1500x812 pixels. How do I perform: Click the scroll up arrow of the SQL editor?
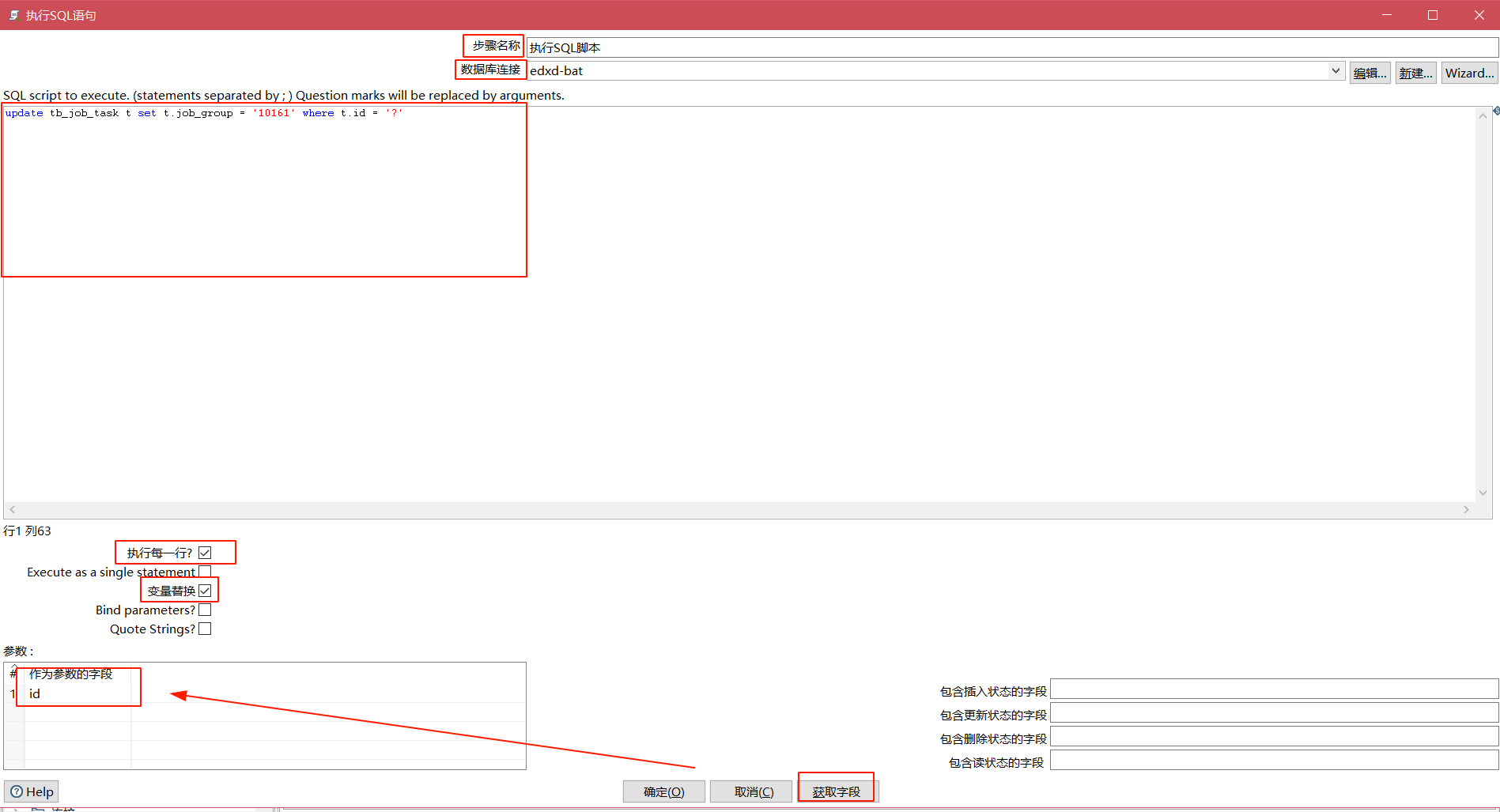(x=1483, y=115)
